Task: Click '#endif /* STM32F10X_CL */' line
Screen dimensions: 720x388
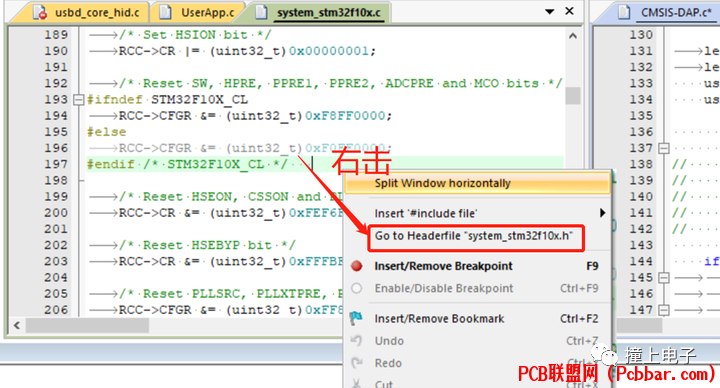Action: click(187, 164)
